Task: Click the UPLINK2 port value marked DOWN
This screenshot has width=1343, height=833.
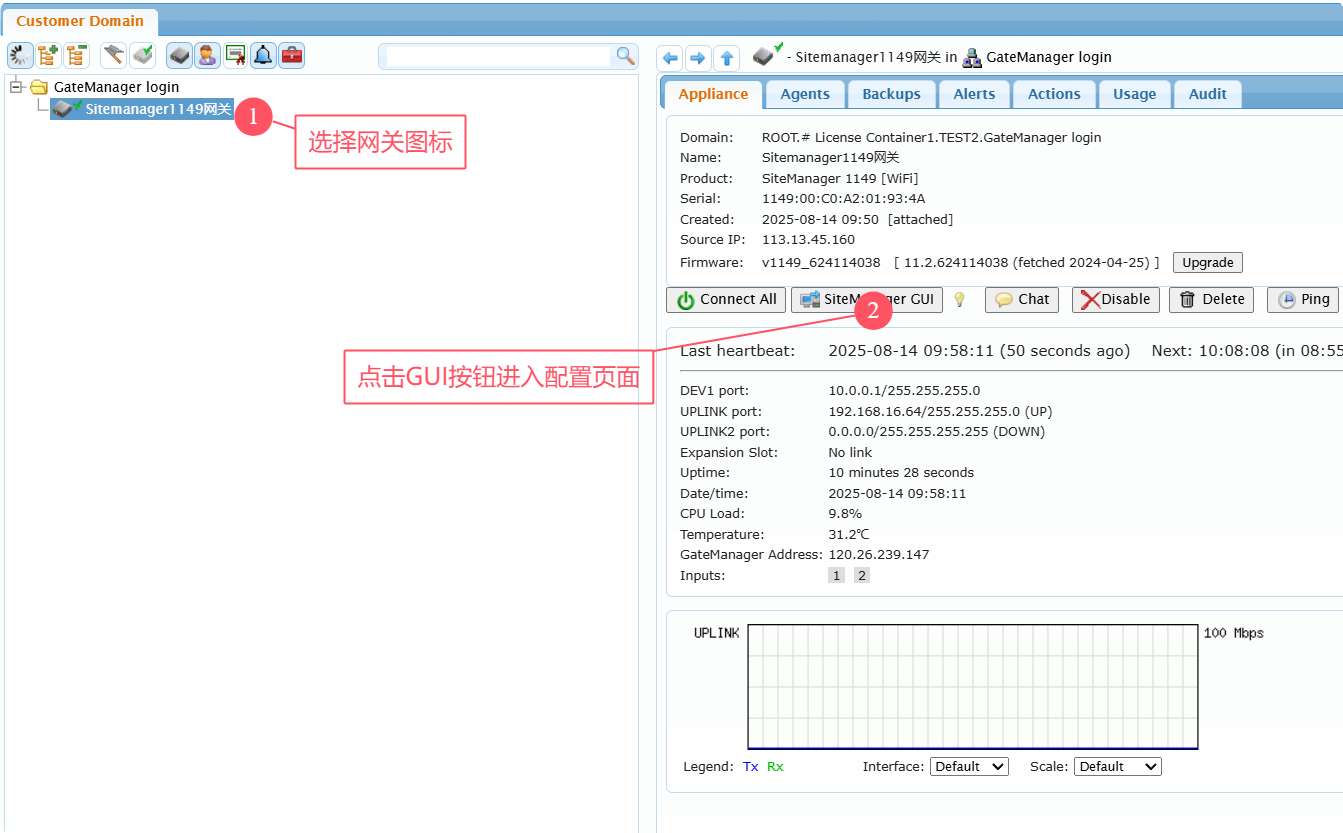Action: [x=936, y=431]
